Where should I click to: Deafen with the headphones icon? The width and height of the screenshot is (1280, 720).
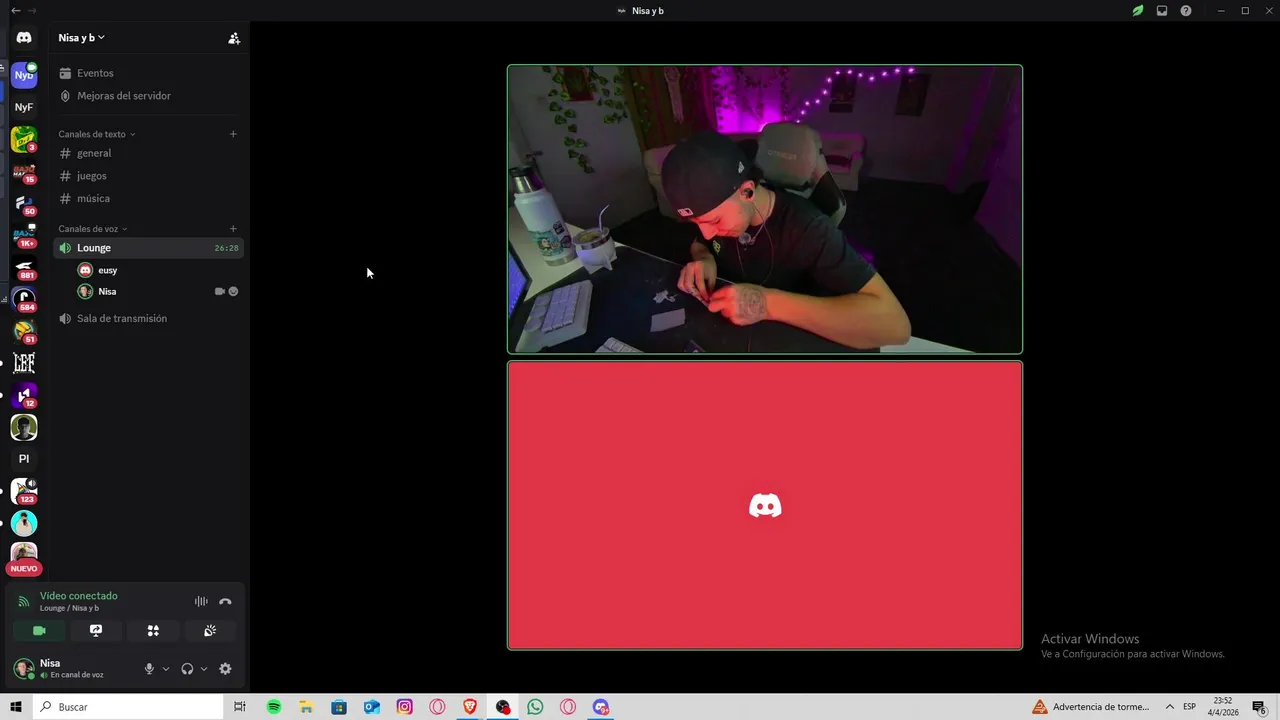[187, 669]
